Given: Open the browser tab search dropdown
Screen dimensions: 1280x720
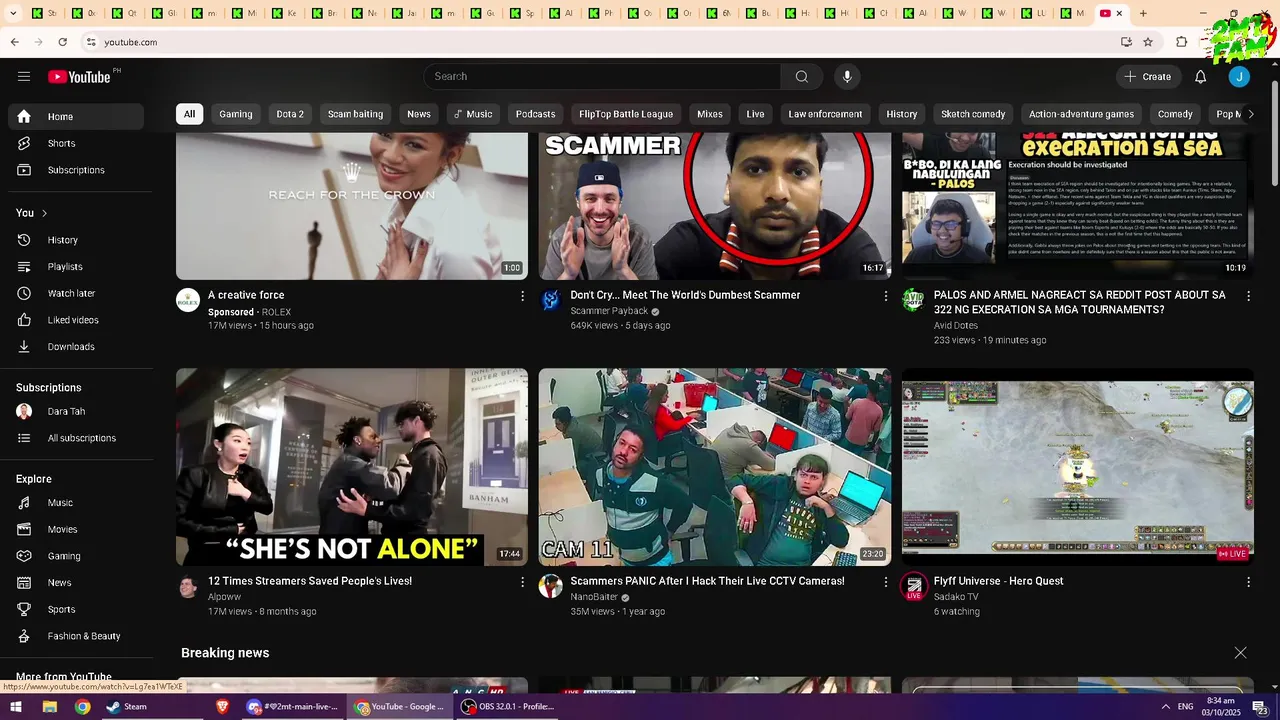Looking at the screenshot, I should click(x=13, y=13).
